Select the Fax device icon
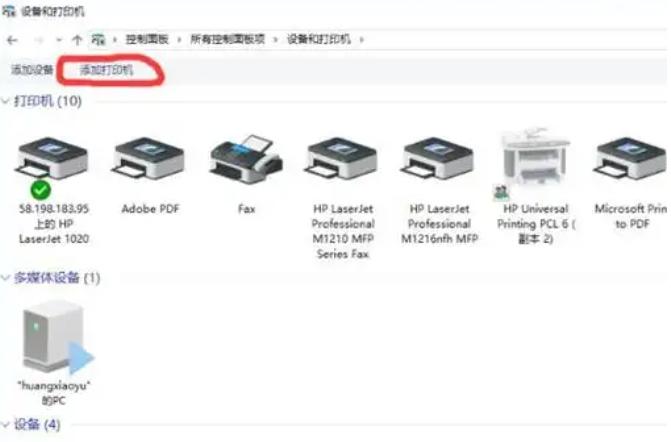 246,159
